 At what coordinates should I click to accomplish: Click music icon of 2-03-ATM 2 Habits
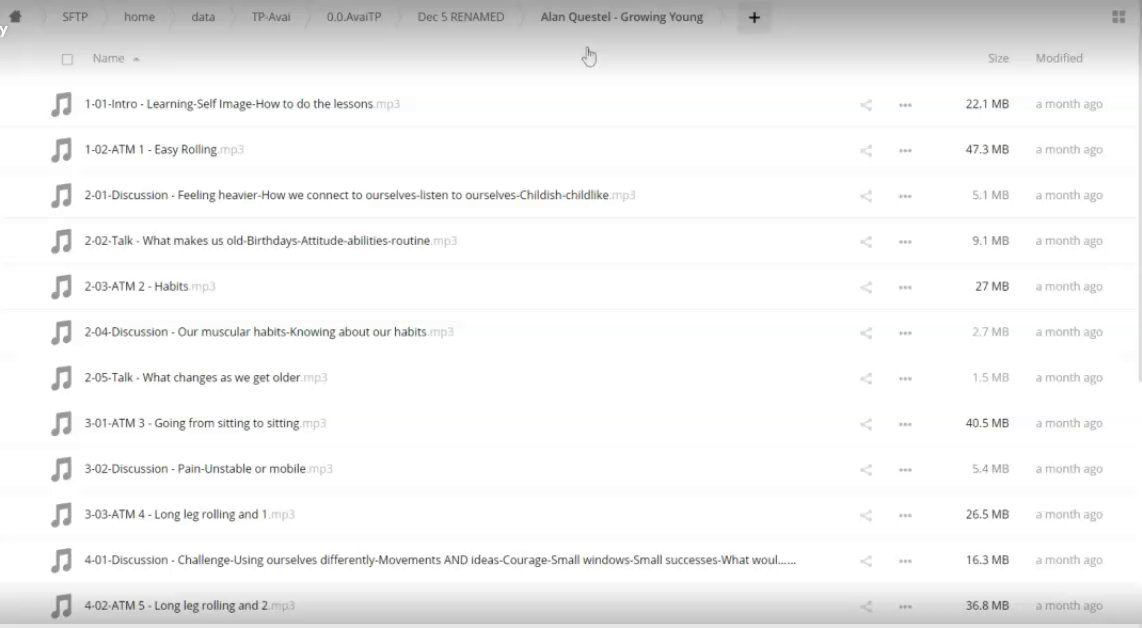(x=62, y=286)
